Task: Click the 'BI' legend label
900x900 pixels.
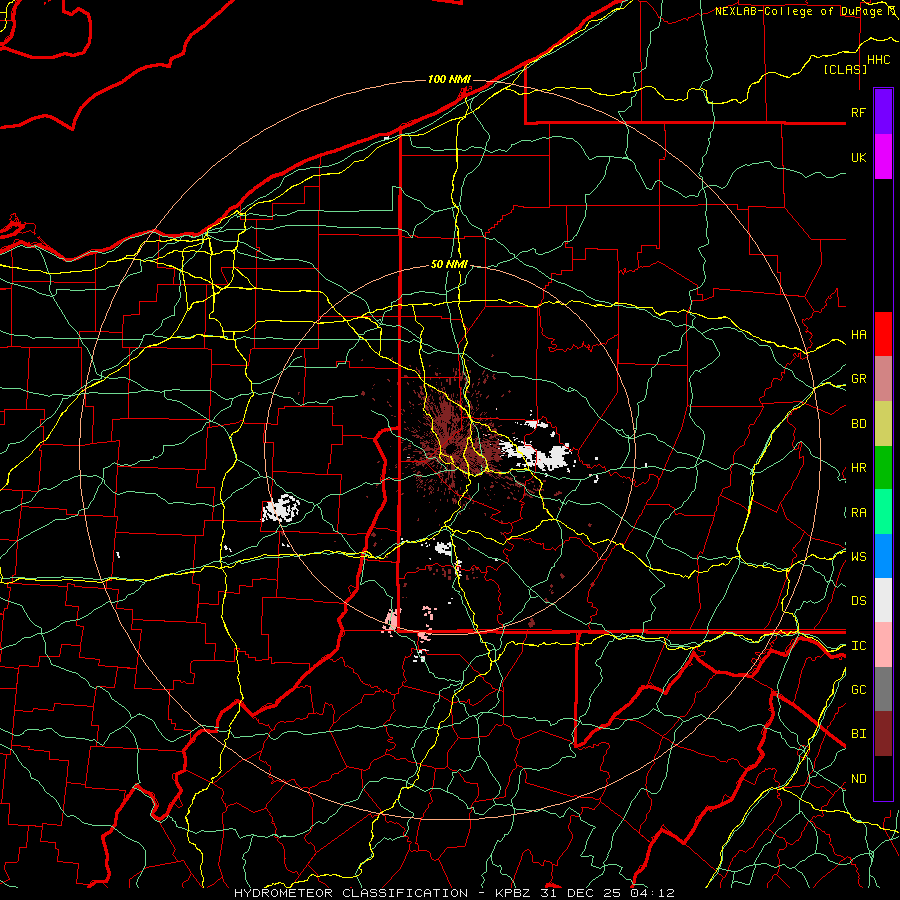Action: point(858,734)
